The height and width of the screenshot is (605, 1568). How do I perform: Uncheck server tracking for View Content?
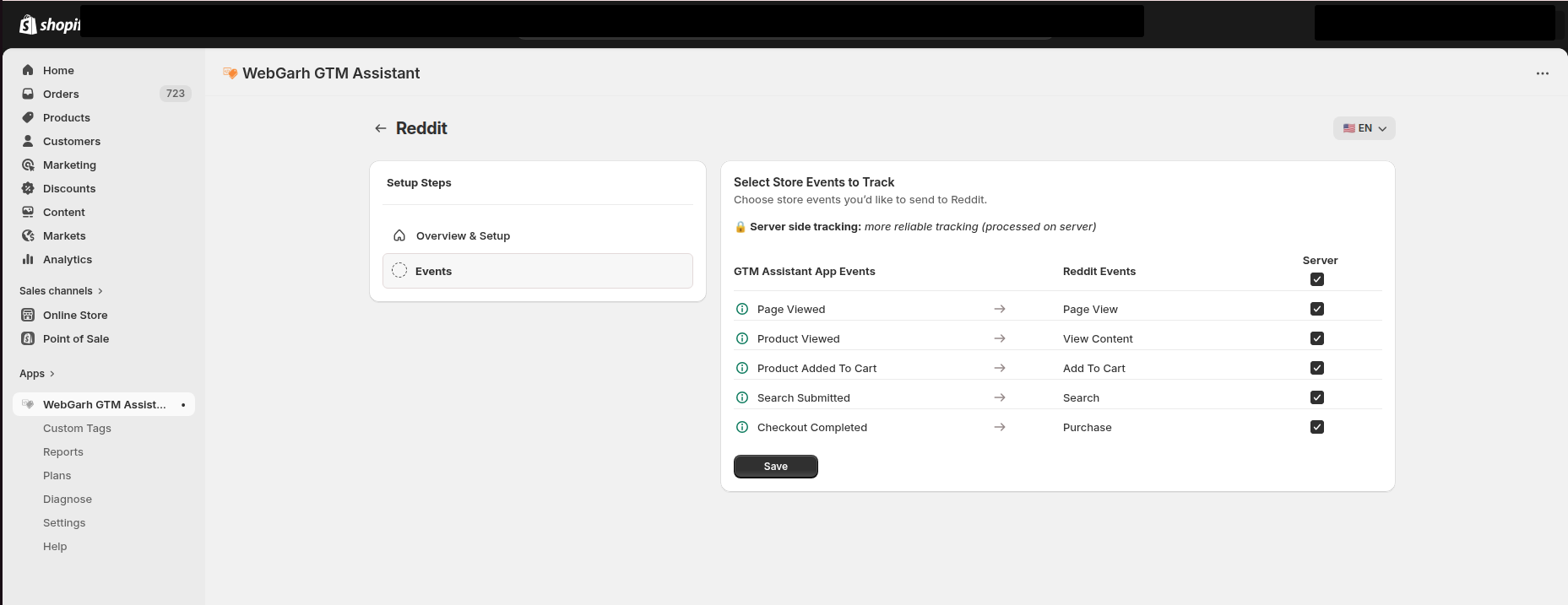[1317, 338]
